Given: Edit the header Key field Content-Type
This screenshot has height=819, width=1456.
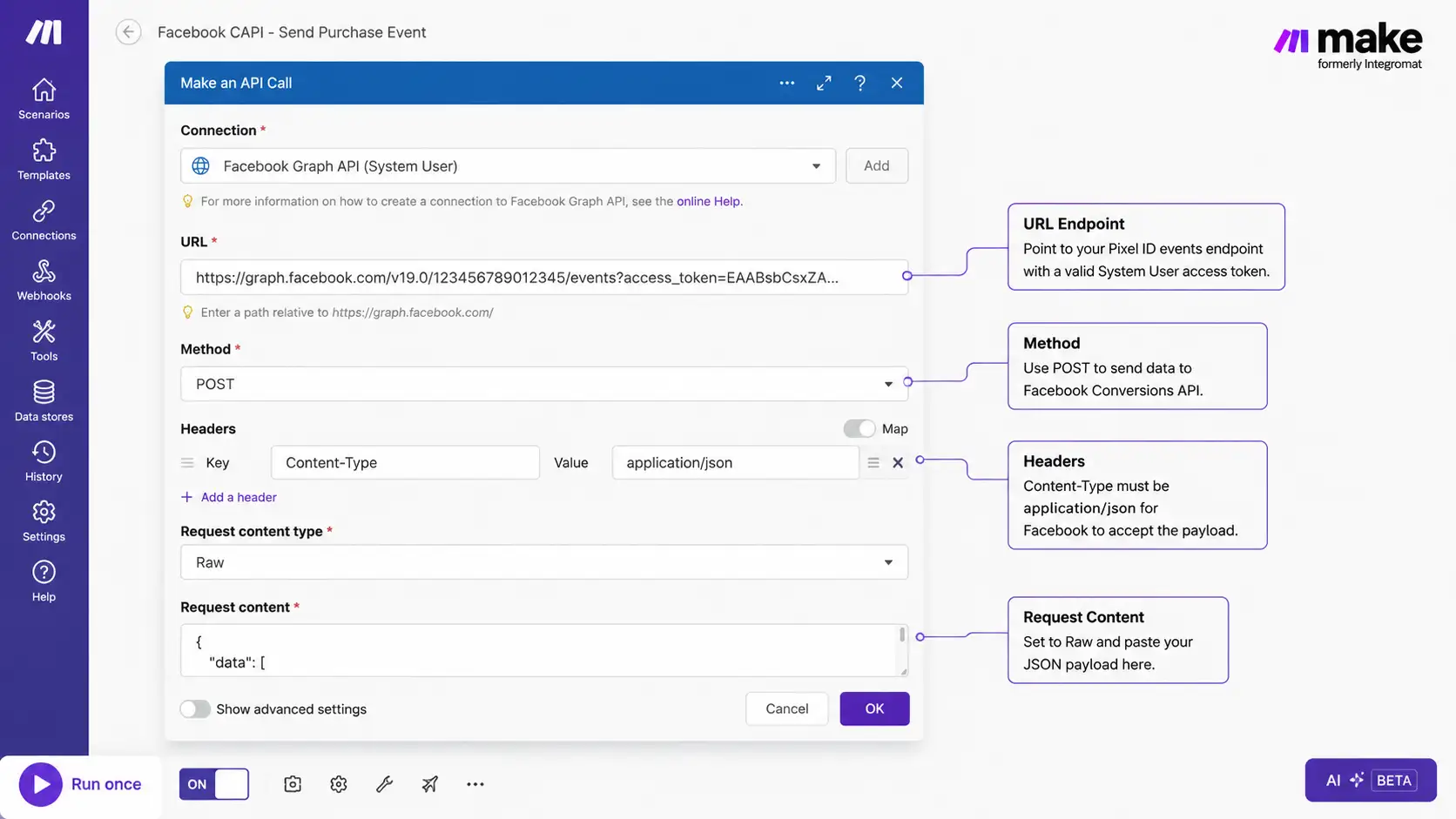Looking at the screenshot, I should pyautogui.click(x=405, y=463).
